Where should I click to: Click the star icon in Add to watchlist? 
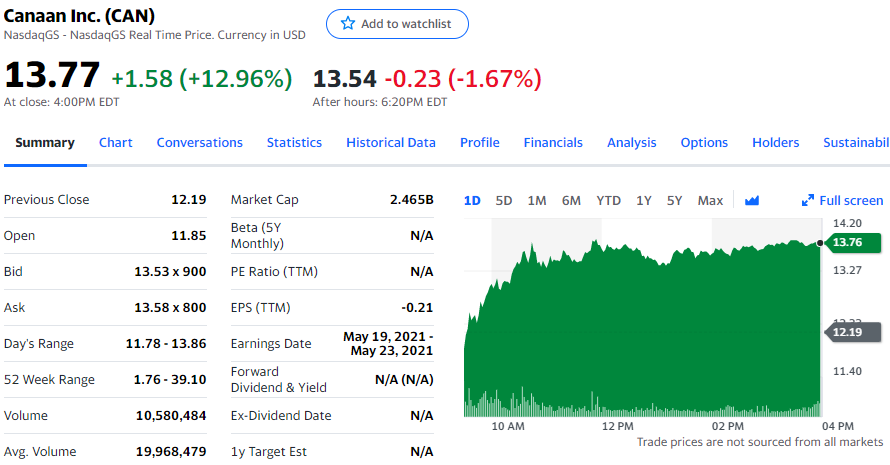[347, 23]
